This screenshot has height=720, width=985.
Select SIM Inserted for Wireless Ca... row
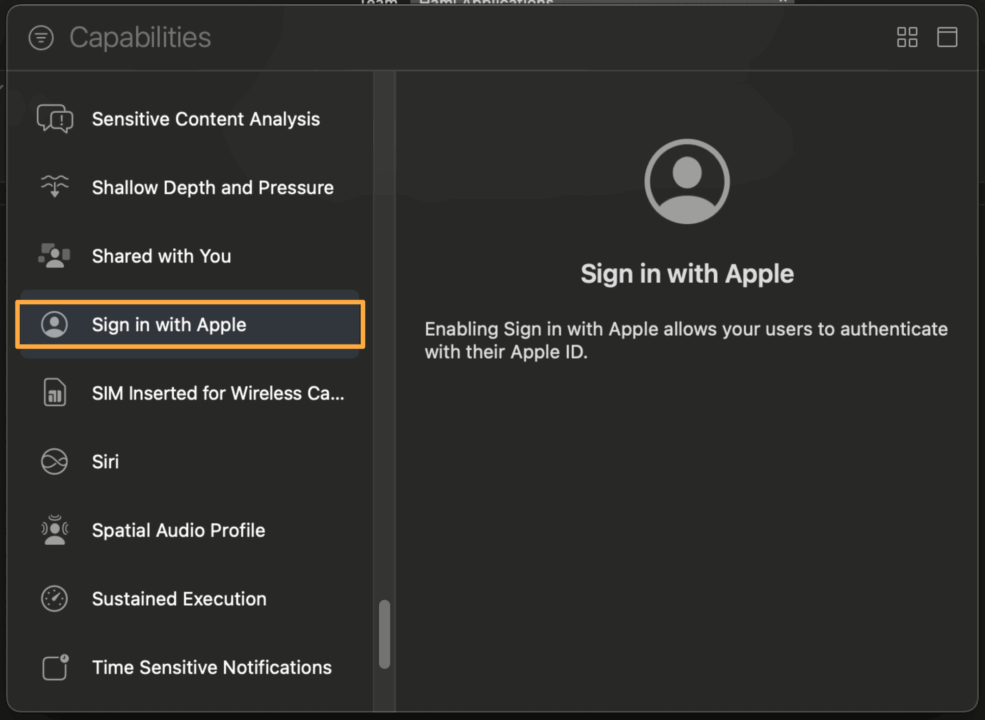pyautogui.click(x=190, y=393)
